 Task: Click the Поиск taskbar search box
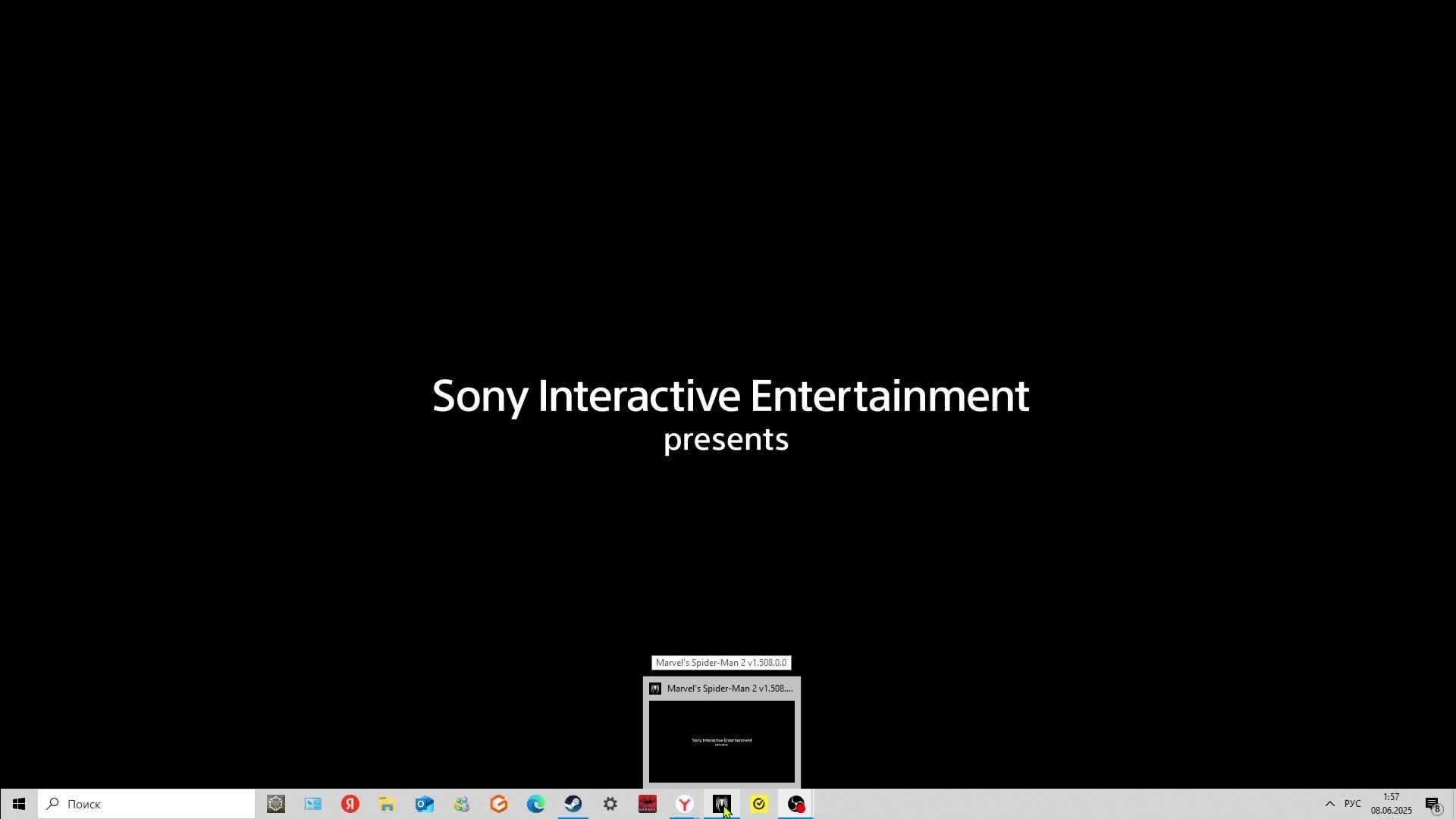[146, 804]
